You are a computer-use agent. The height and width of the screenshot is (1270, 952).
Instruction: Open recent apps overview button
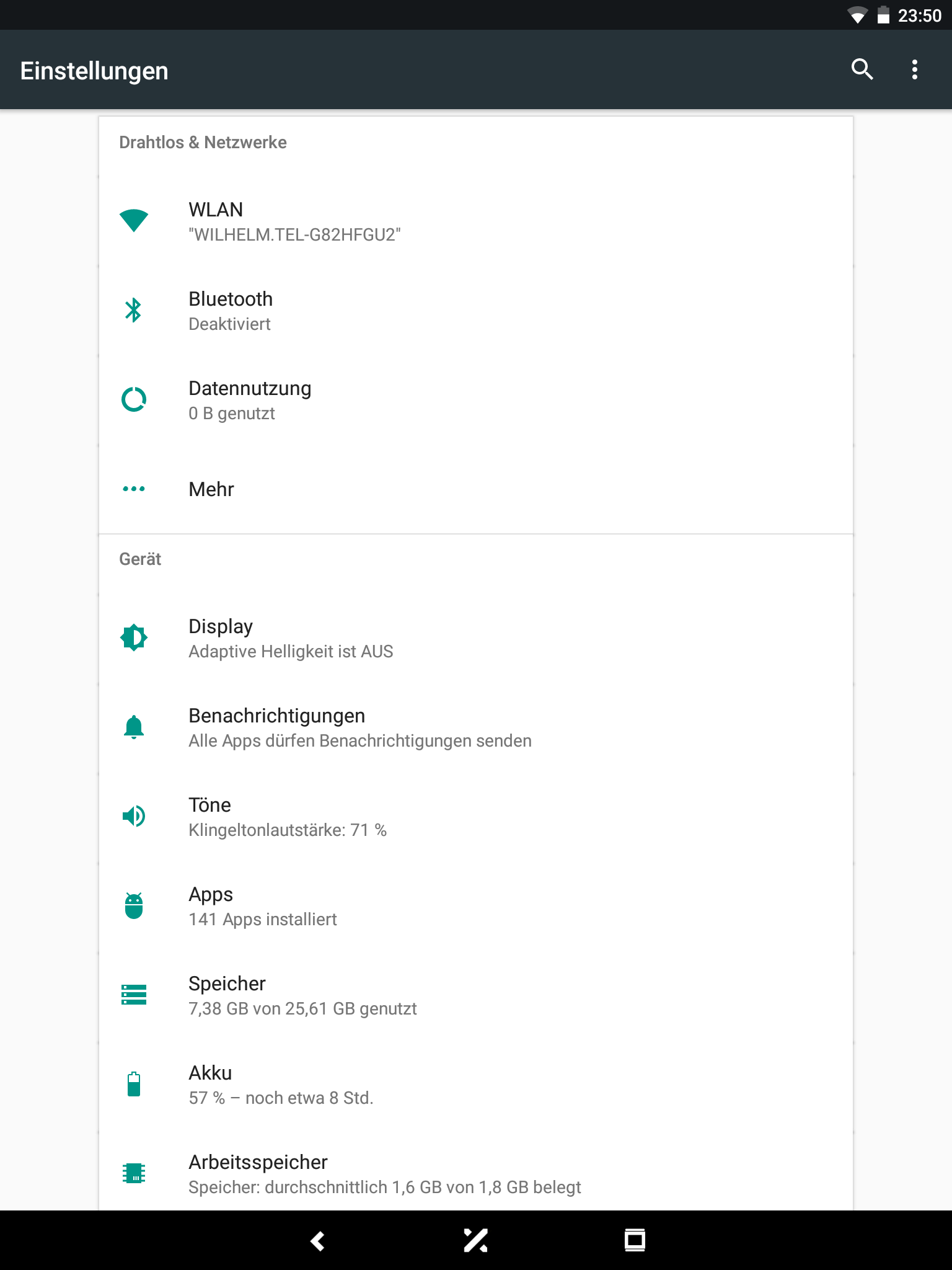635,1240
